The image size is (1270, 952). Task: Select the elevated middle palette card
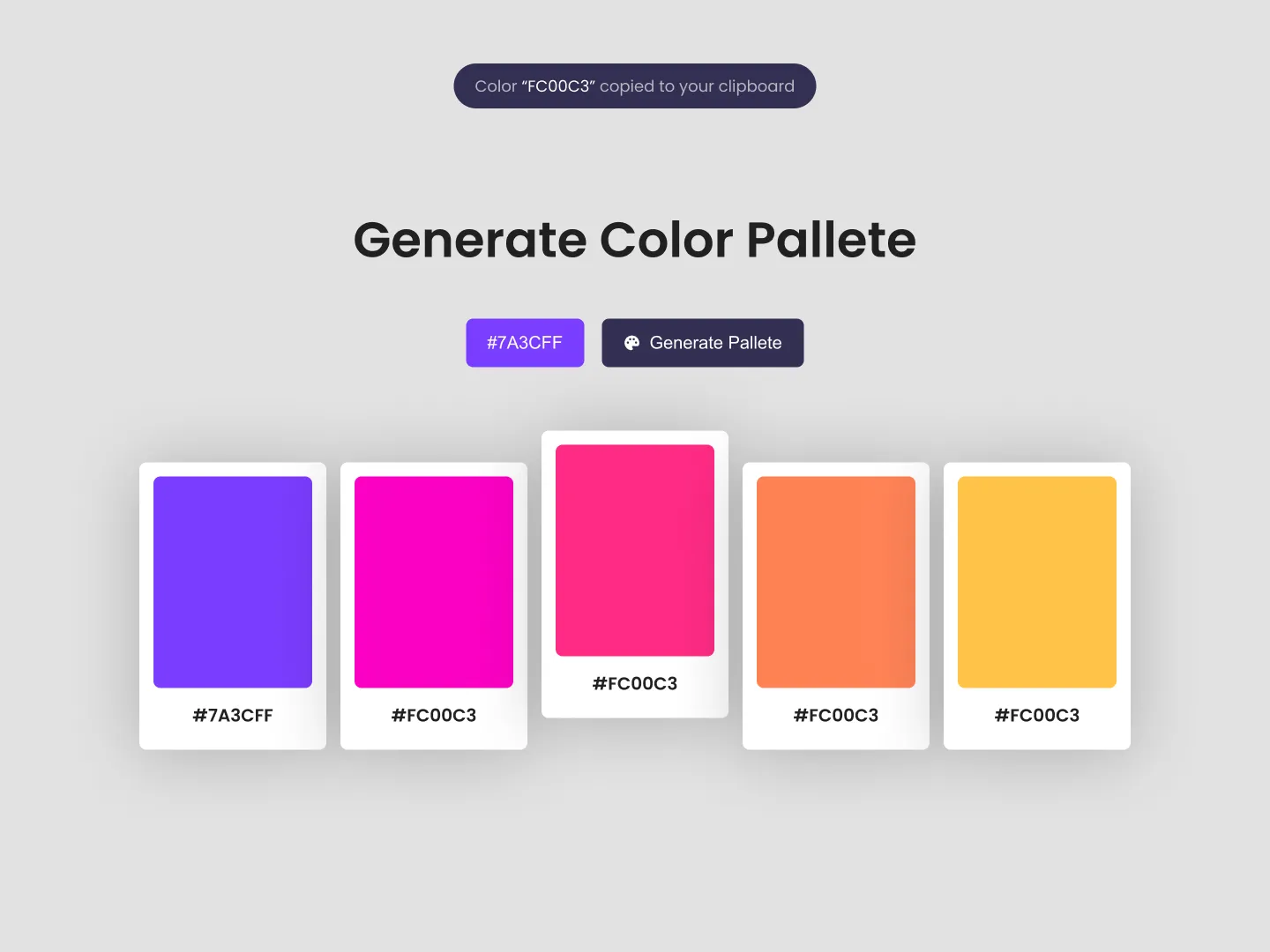coord(634,575)
